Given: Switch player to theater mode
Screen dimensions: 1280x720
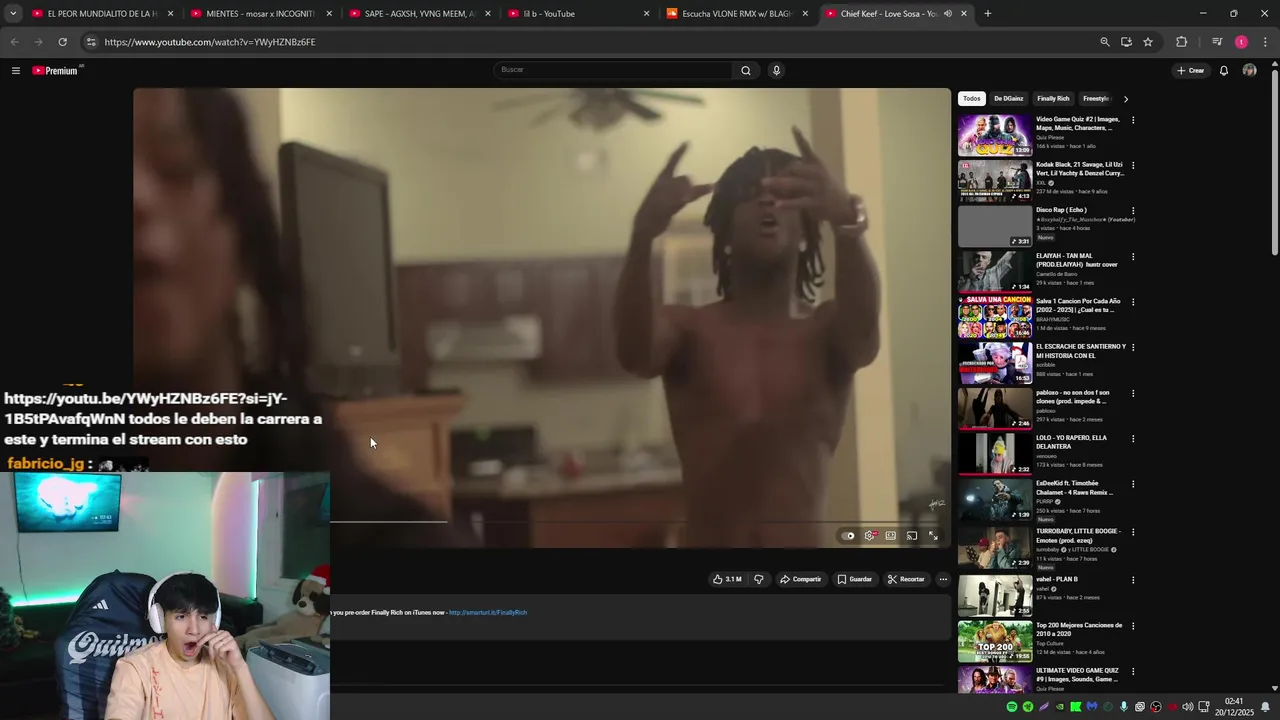Looking at the screenshot, I should (x=891, y=536).
